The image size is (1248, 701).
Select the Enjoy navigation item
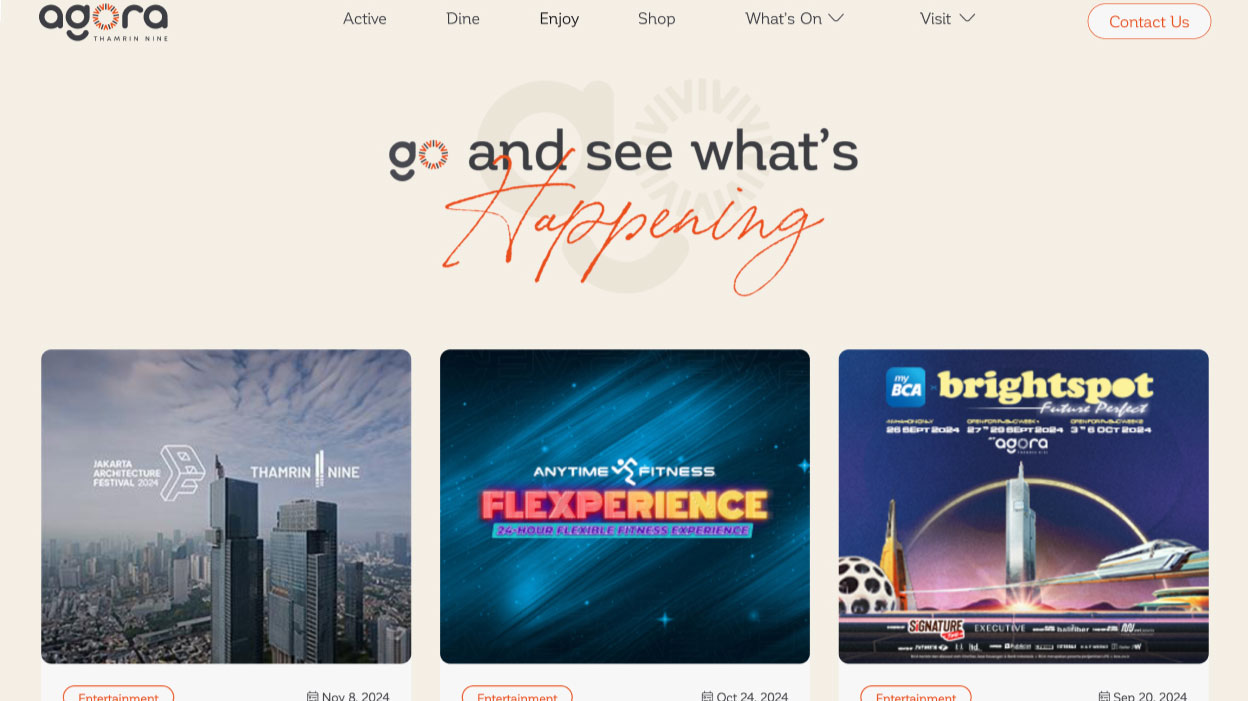[x=559, y=18]
